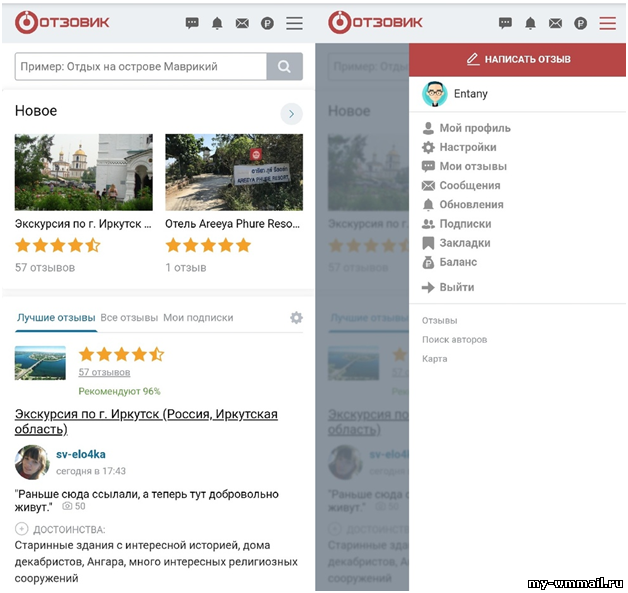
Task: Select Лучшие отзывы tab
Action: [x=56, y=318]
